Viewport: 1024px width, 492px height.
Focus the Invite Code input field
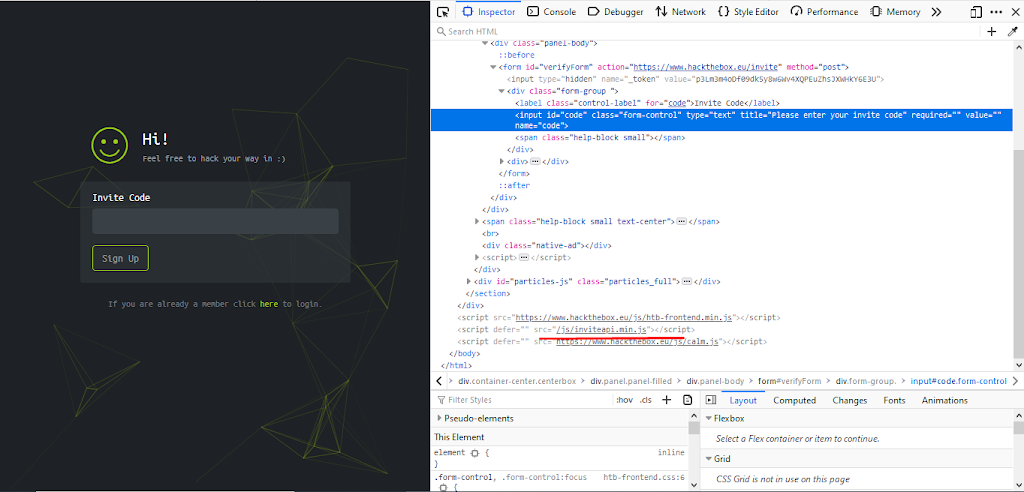pos(216,221)
